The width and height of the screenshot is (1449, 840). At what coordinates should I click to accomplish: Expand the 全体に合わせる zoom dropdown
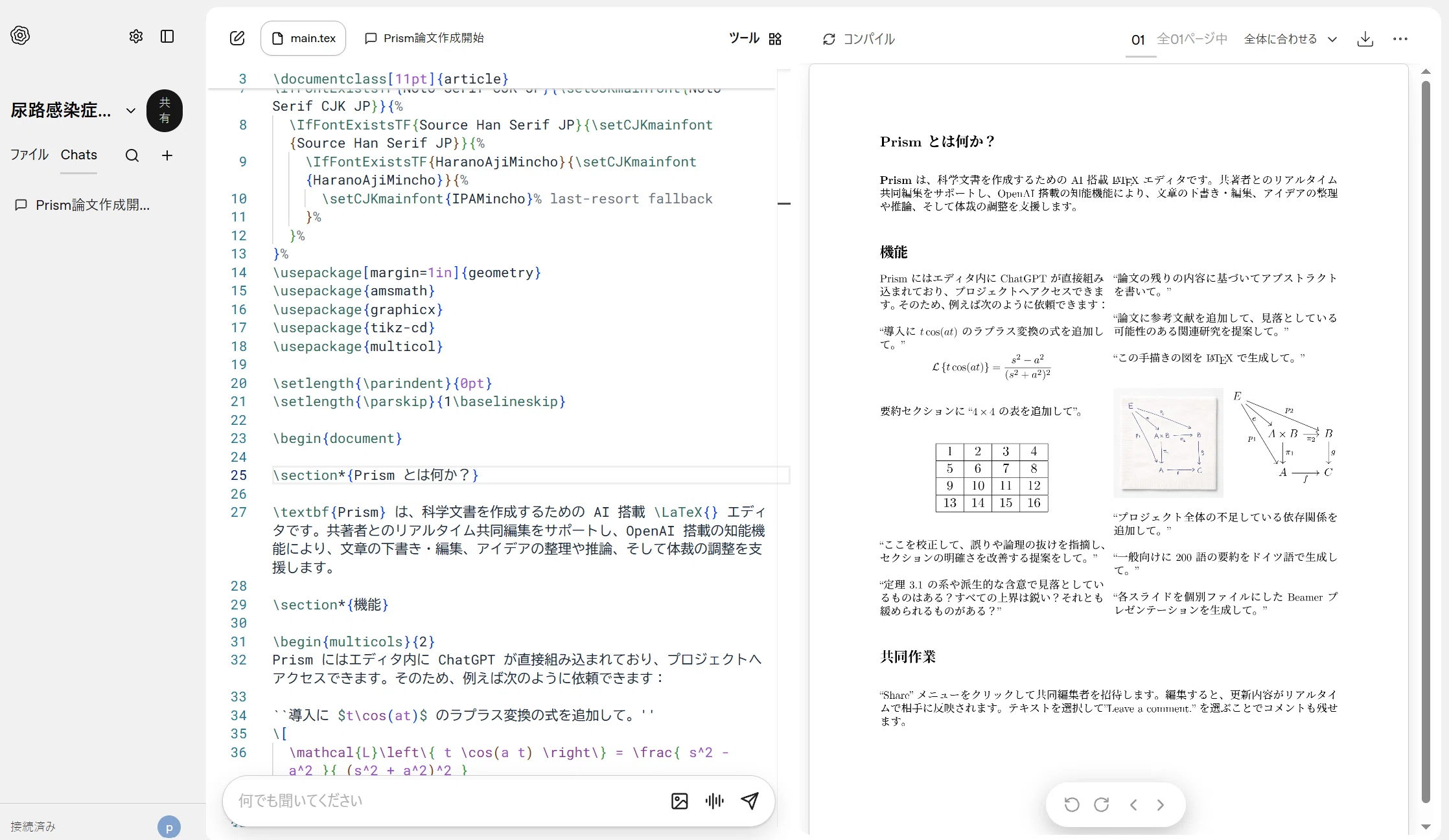coord(1290,39)
